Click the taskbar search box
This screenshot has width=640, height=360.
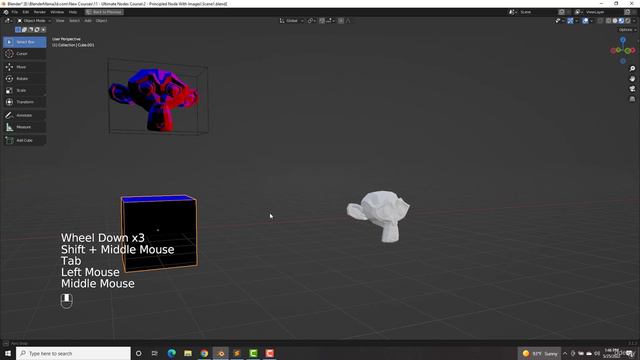pyautogui.click(x=73, y=353)
